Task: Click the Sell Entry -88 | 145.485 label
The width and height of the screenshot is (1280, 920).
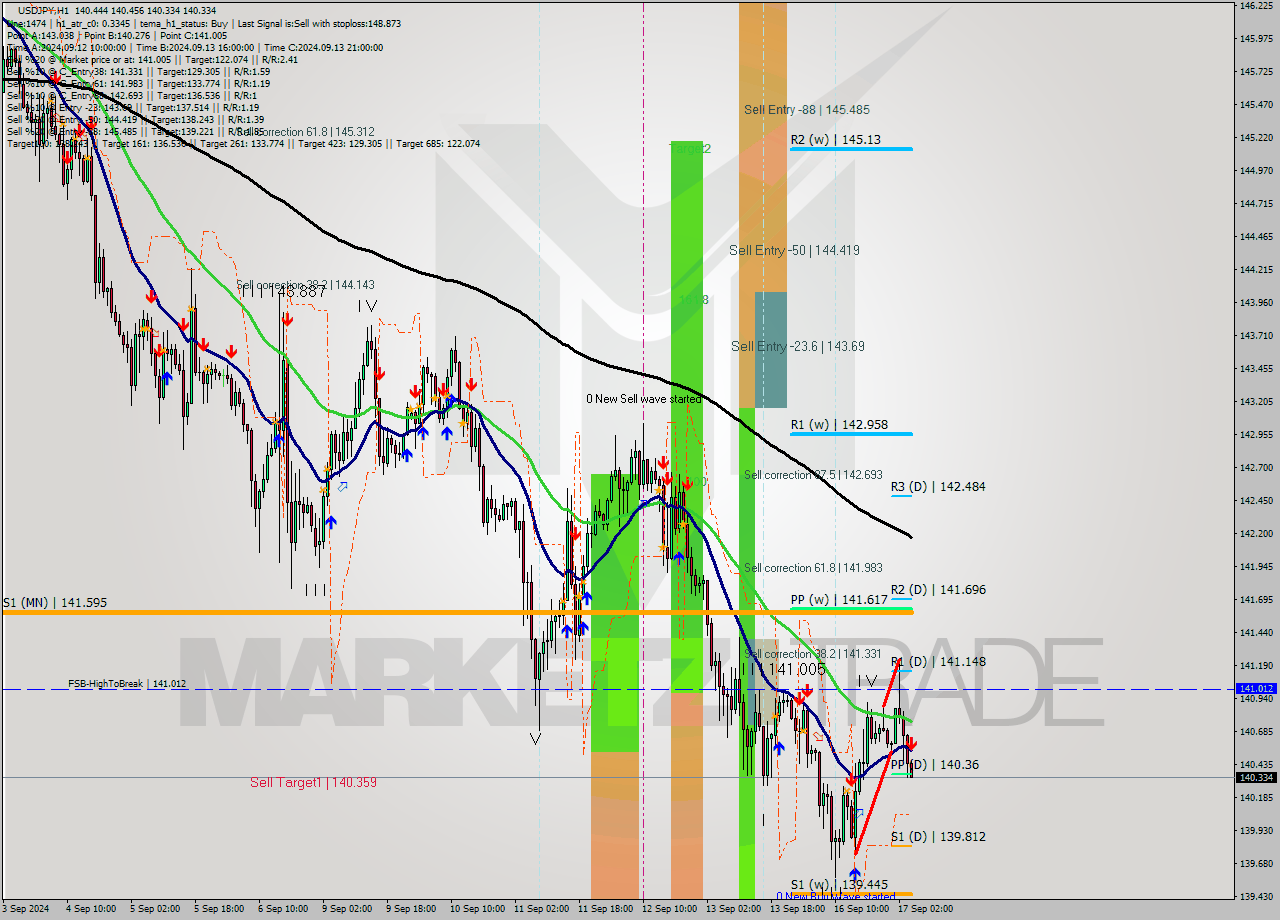Action: coord(806,110)
